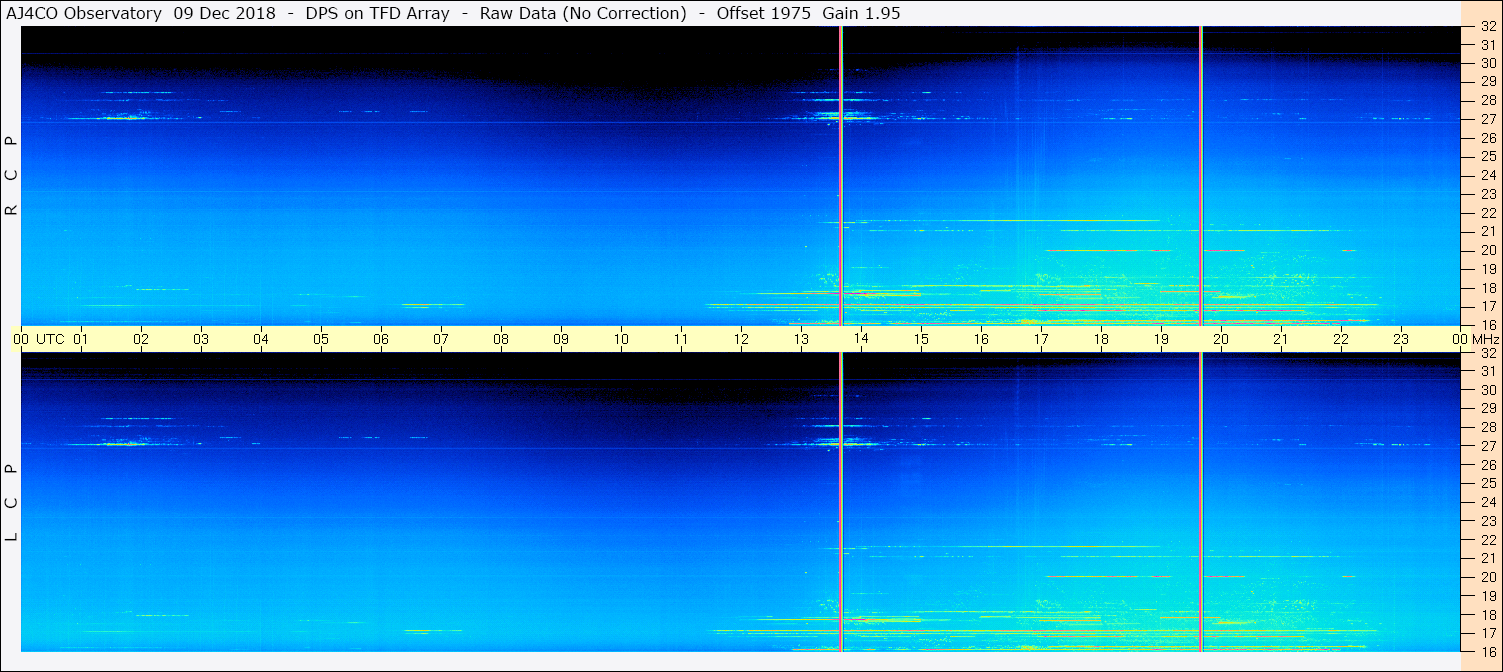The height and width of the screenshot is (672, 1503).
Task: Select hour 21 on the UTC axis
Action: coord(1281,339)
